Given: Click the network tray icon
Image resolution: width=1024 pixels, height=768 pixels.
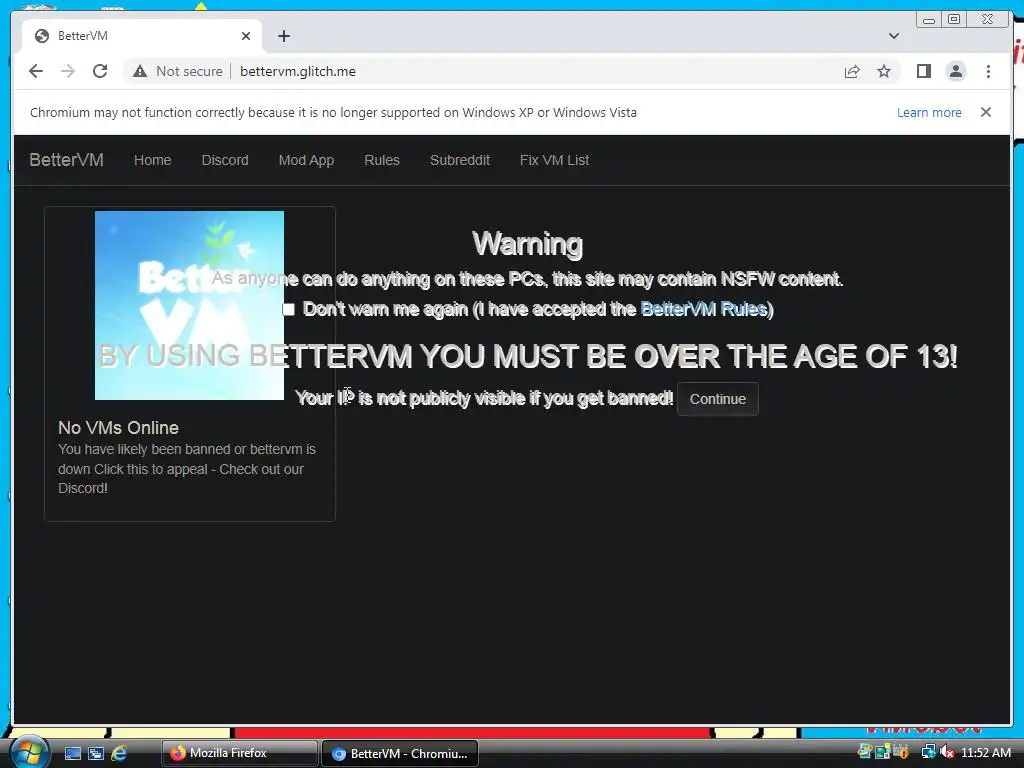Looking at the screenshot, I should (x=928, y=753).
